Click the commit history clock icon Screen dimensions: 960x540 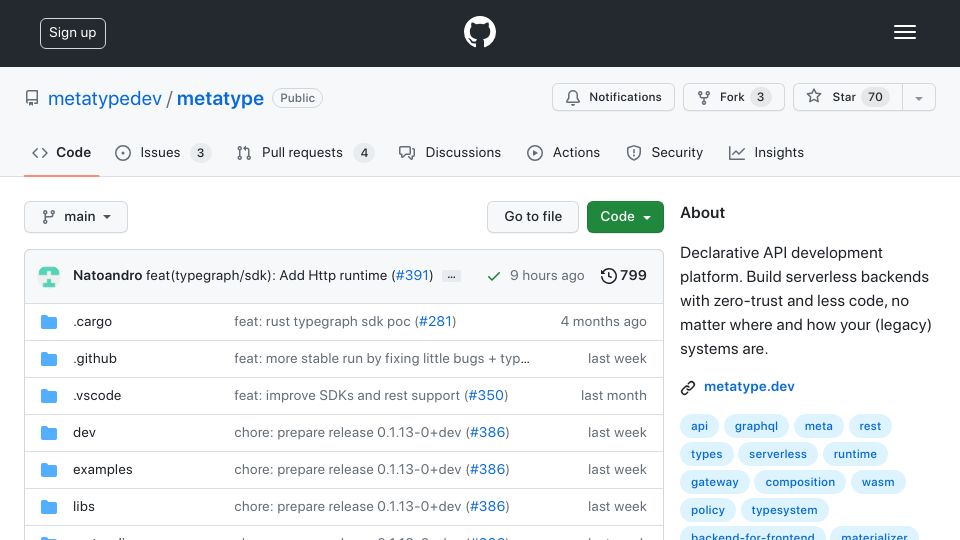click(x=608, y=276)
